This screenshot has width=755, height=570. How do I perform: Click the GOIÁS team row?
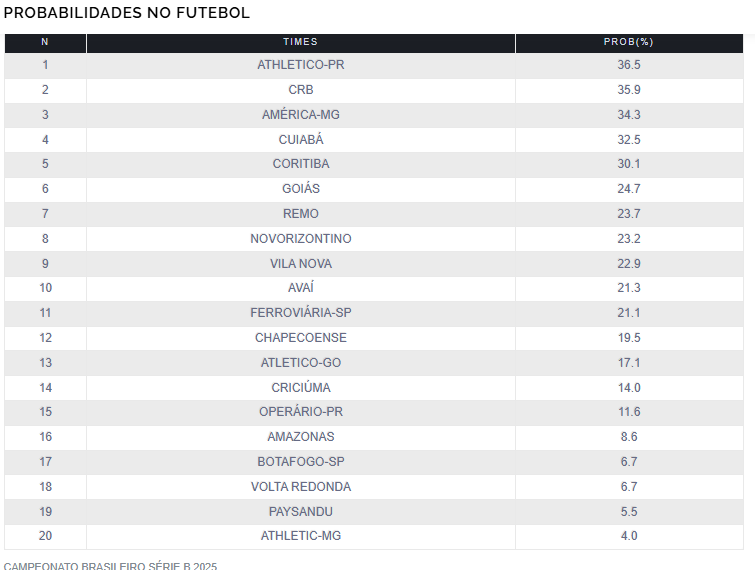(x=300, y=189)
